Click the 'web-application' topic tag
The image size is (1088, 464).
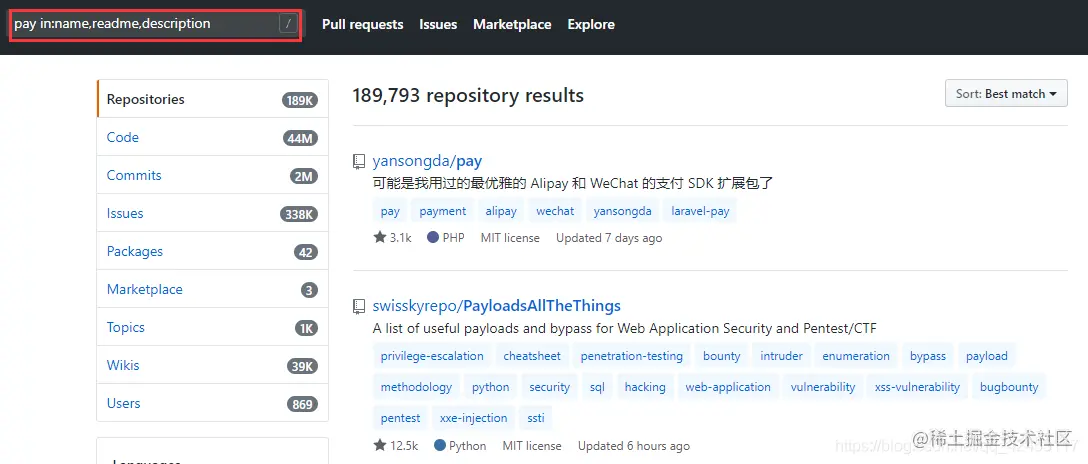click(728, 387)
